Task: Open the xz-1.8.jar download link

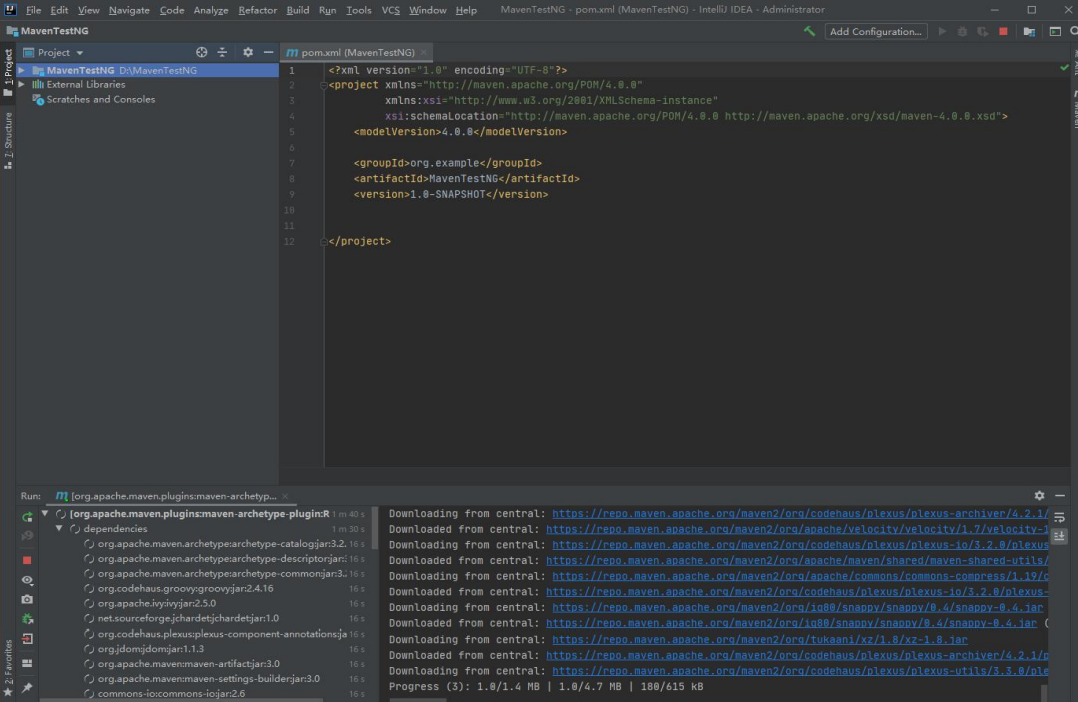Action: (x=760, y=639)
